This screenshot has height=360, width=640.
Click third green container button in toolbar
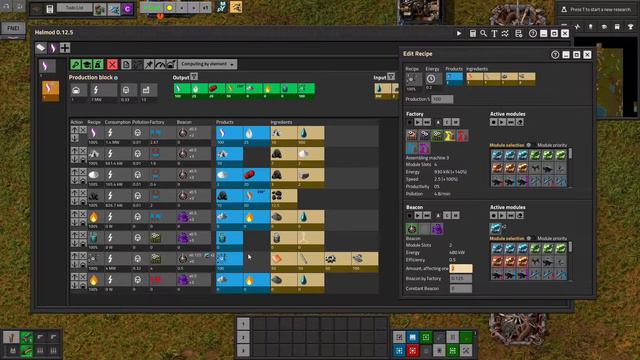[98, 64]
